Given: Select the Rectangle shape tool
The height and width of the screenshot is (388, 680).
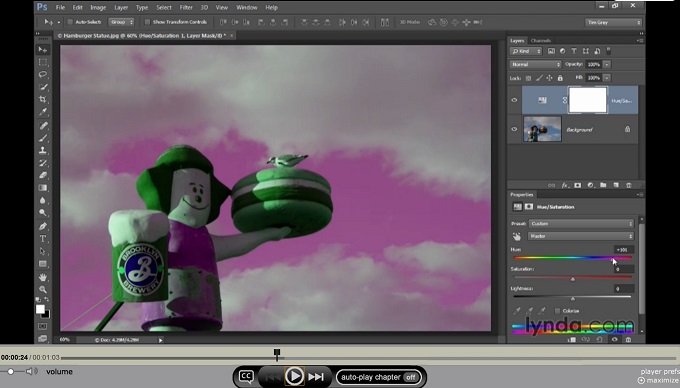Looking at the screenshot, I should [42, 264].
